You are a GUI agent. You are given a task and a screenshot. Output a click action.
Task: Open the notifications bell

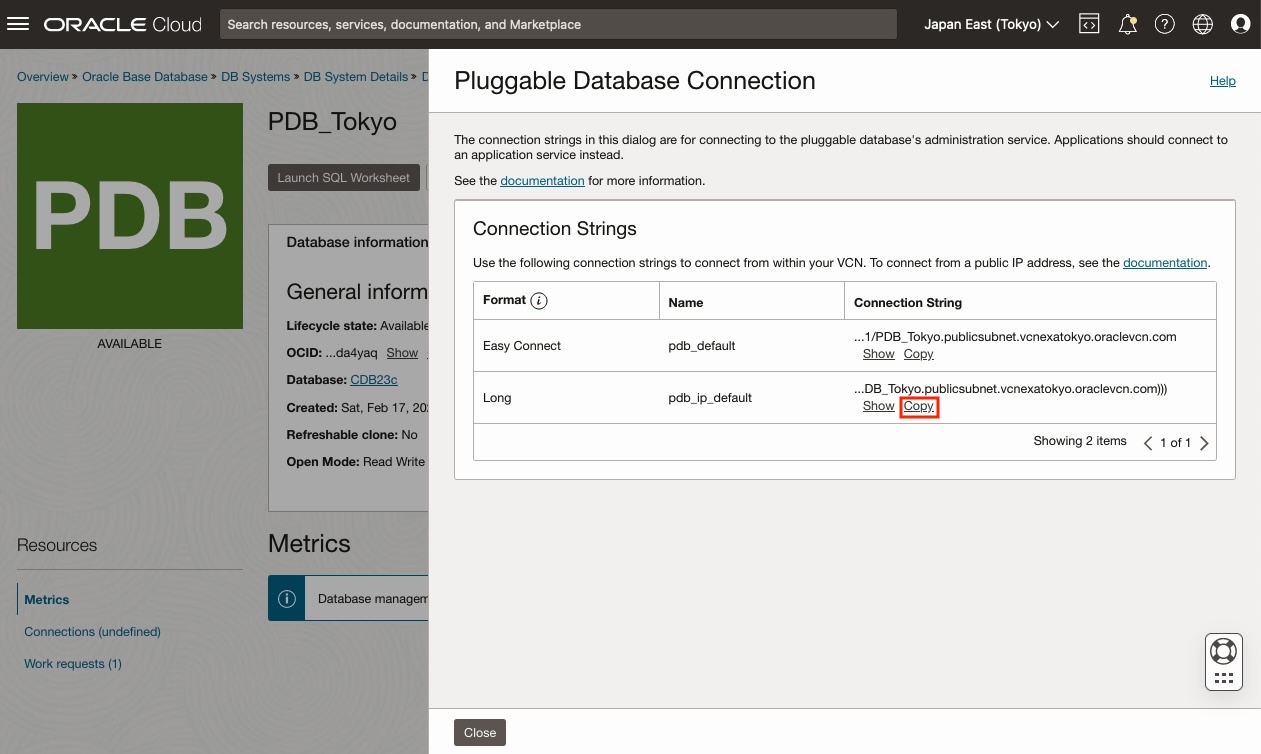point(1127,24)
